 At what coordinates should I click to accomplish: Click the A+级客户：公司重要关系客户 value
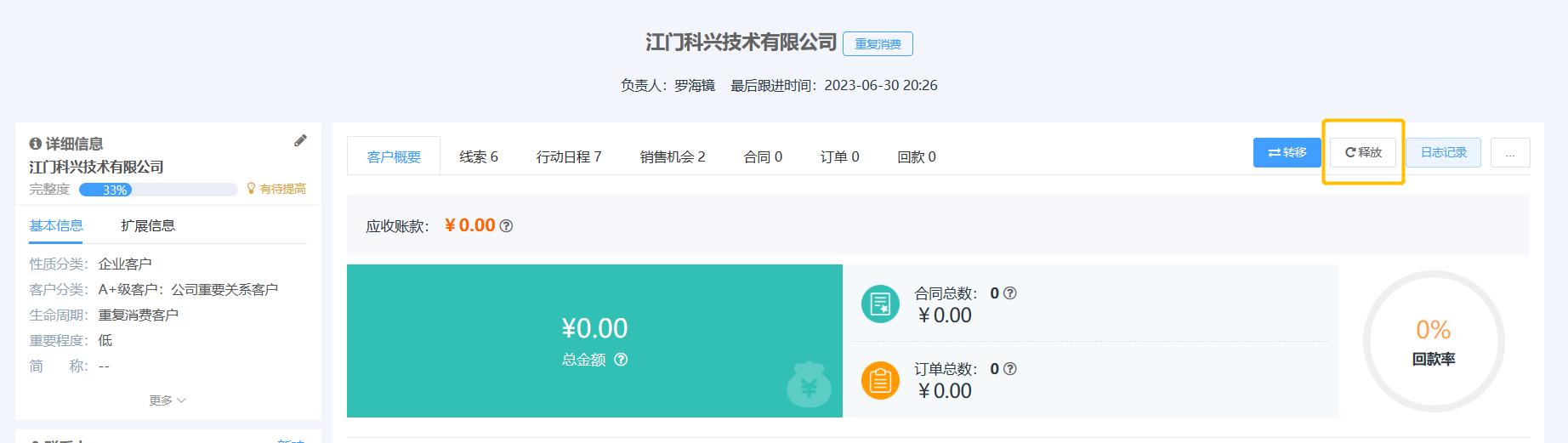(188, 289)
